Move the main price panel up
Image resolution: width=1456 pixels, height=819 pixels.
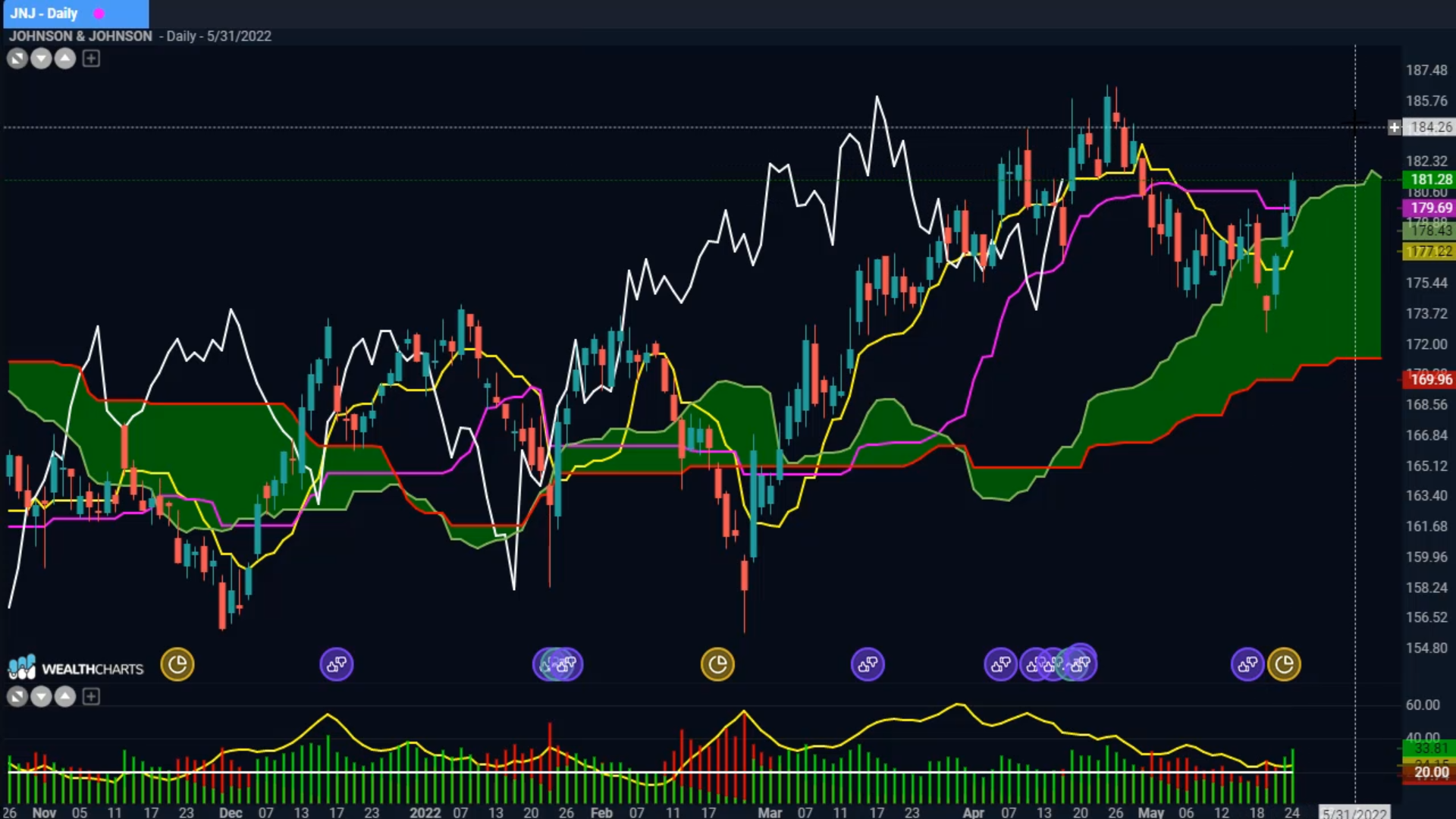click(x=65, y=58)
